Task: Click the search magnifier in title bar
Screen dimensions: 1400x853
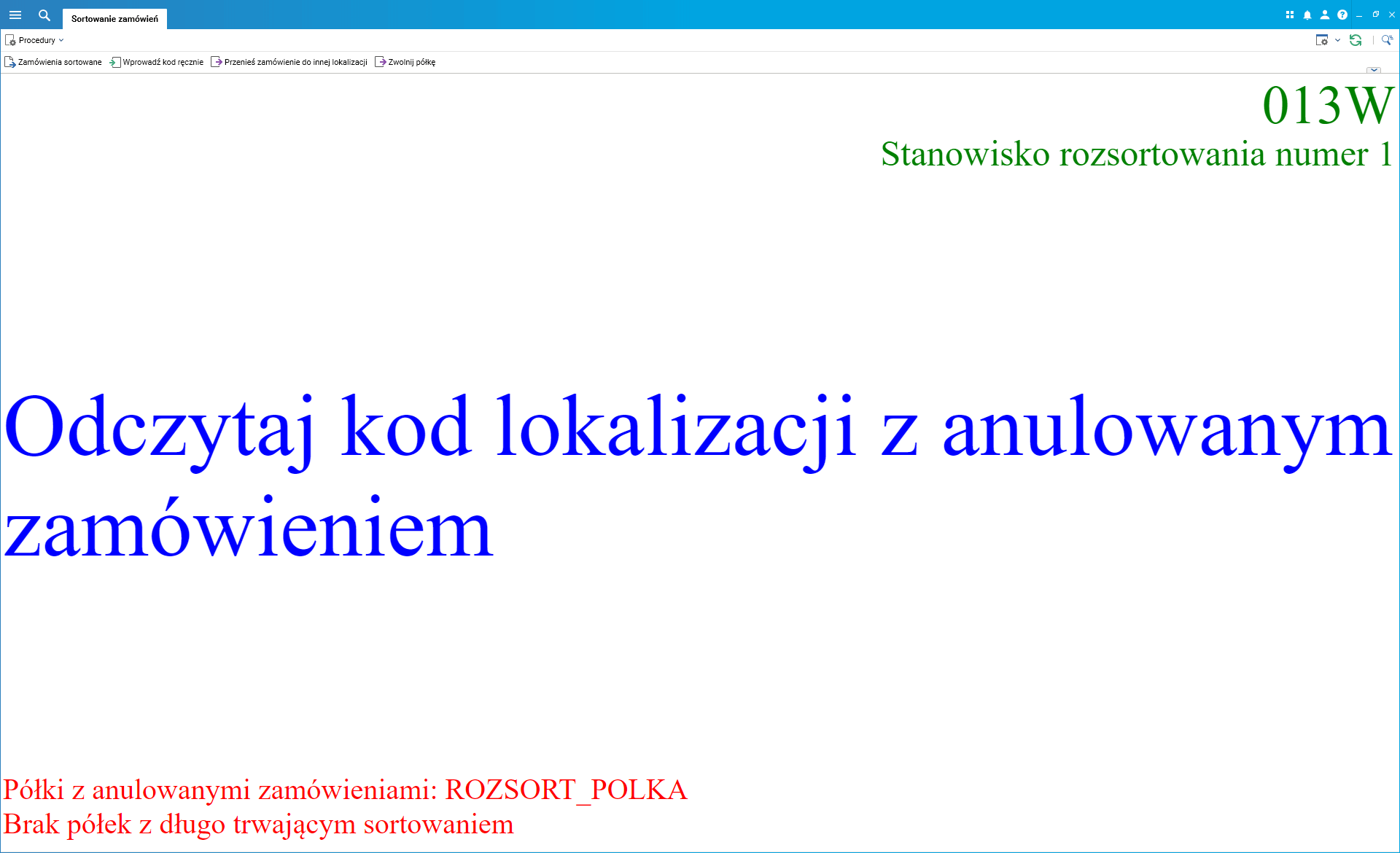Action: pyautogui.click(x=44, y=15)
